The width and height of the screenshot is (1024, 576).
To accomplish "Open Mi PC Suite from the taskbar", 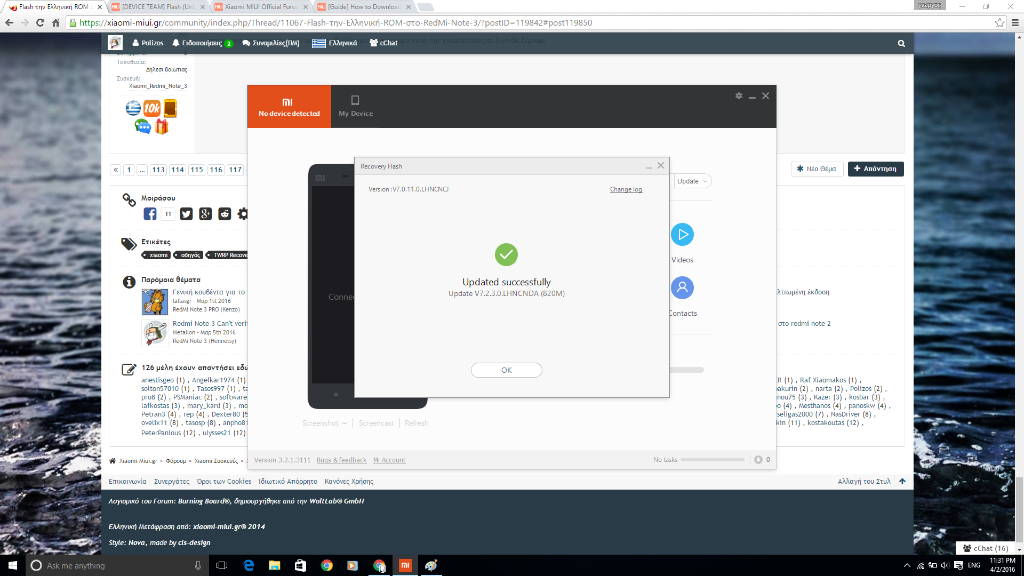I will (x=405, y=566).
